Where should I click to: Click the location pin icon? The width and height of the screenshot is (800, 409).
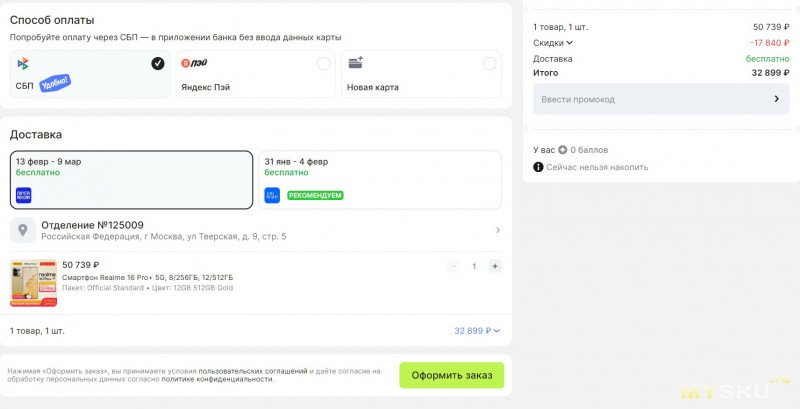tap(23, 231)
